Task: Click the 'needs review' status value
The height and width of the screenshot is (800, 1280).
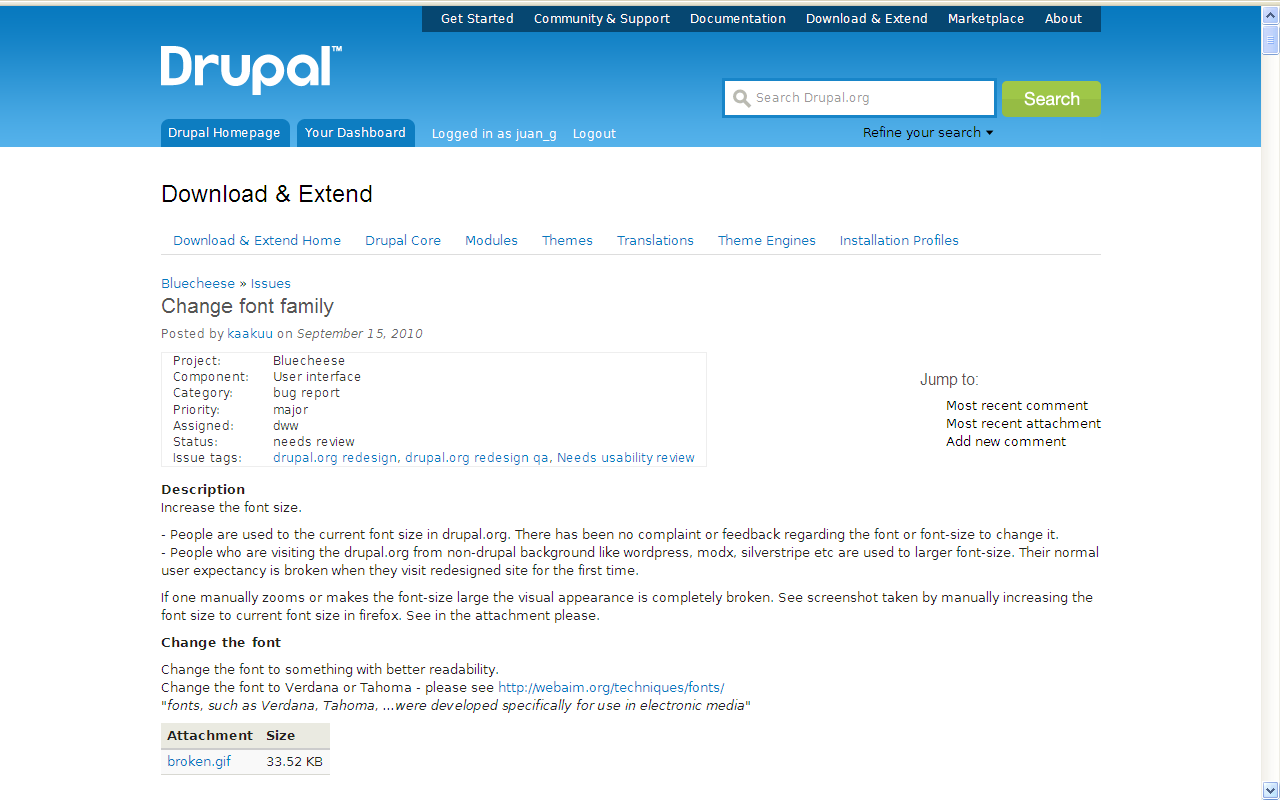Action: [x=314, y=442]
